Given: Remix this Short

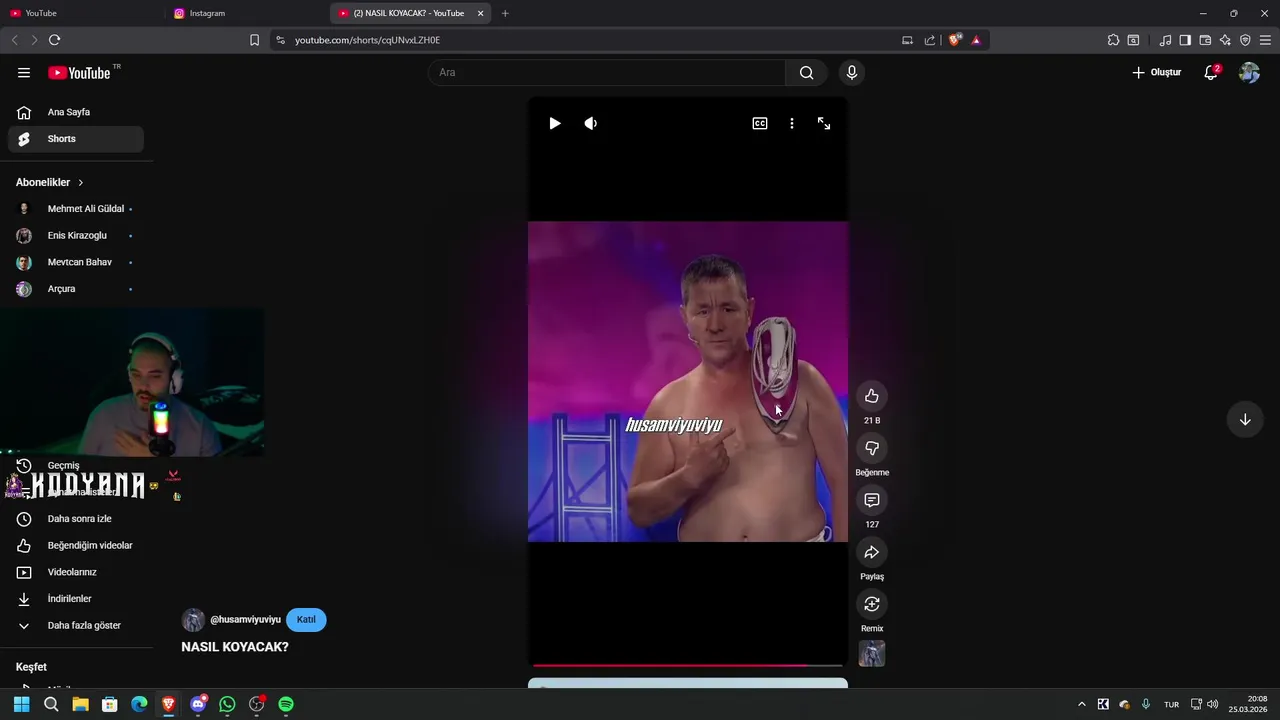Looking at the screenshot, I should [x=872, y=604].
